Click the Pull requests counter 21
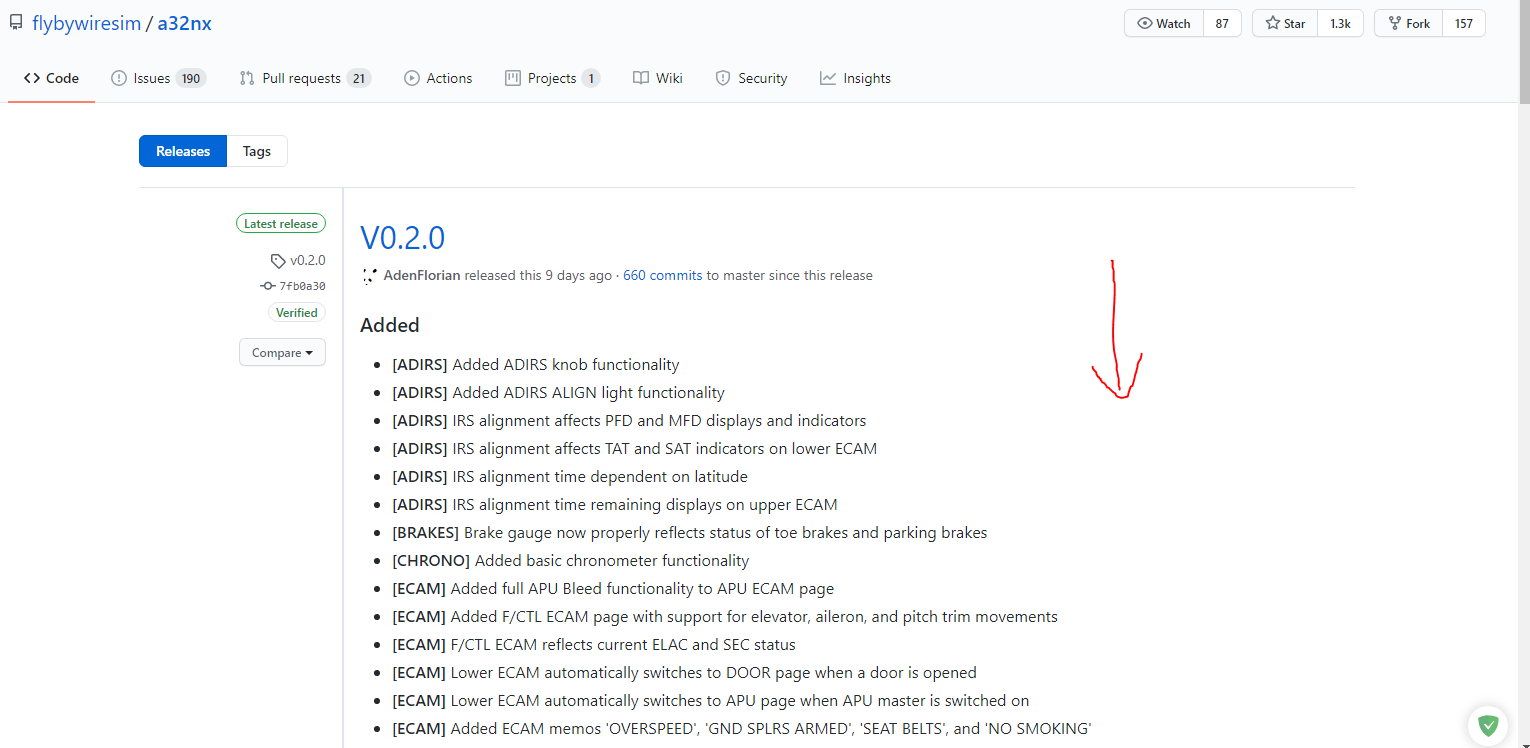Screen dimensions: 1530x748 tap(359, 78)
